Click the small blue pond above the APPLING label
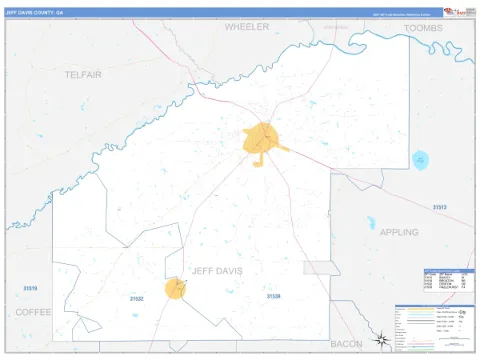The height and width of the screenshot is (360, 480). pyautogui.click(x=371, y=223)
